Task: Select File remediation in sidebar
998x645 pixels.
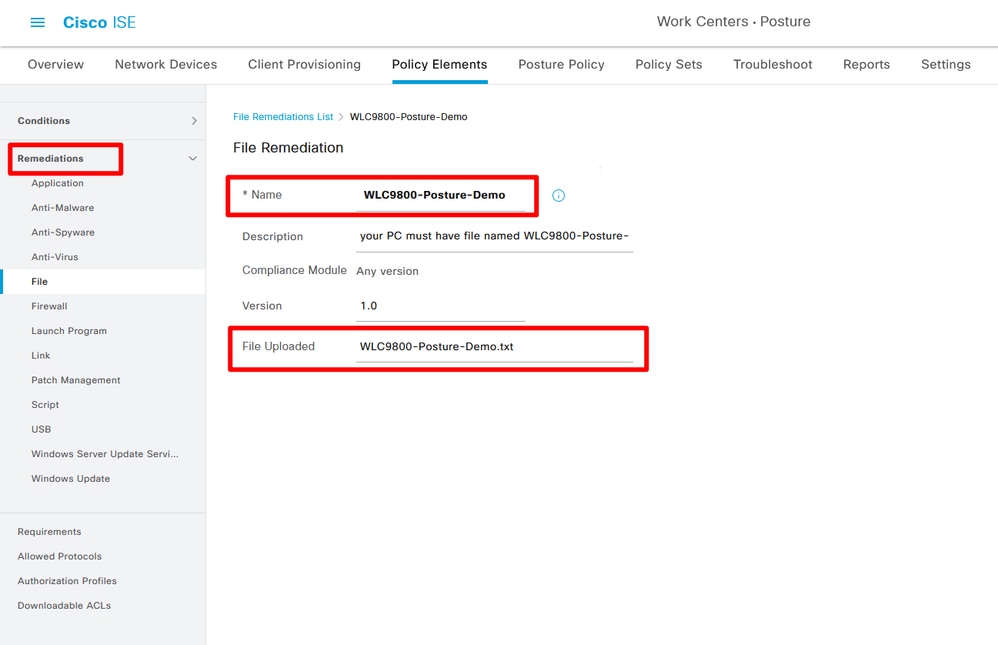Action: tap(39, 281)
